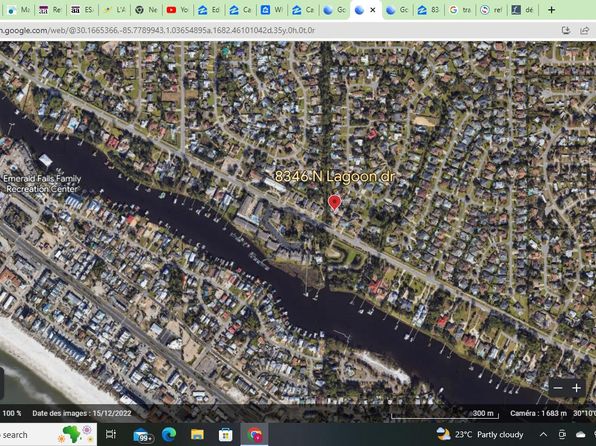Open a new browser tab

click(551, 10)
